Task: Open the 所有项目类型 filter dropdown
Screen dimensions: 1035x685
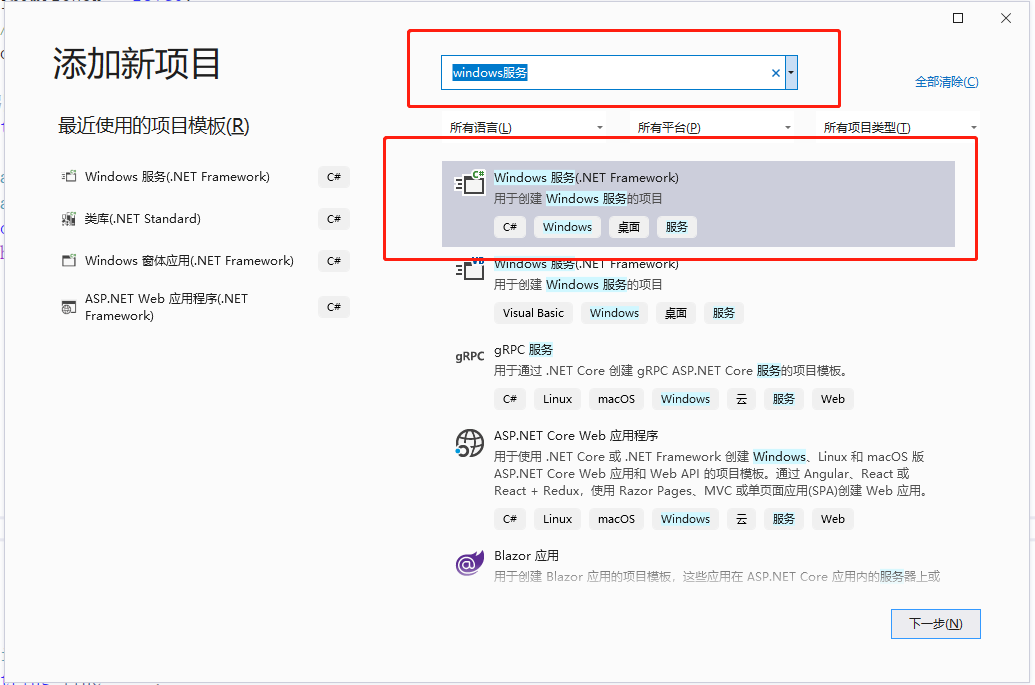Action: [x=898, y=127]
